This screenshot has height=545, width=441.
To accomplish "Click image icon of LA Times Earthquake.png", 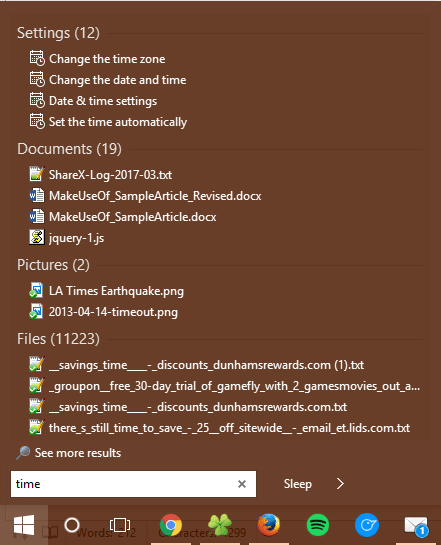I will pos(36,291).
